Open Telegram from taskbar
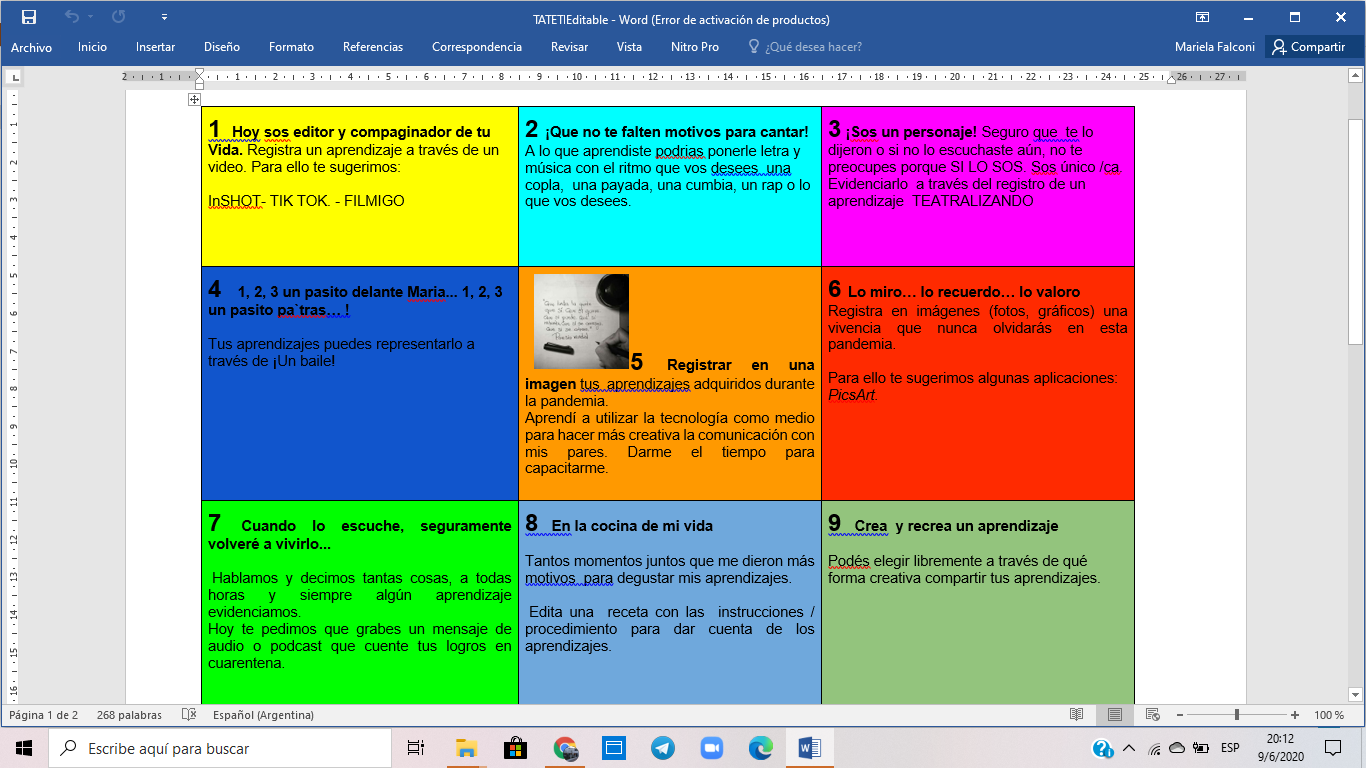Image resolution: width=1366 pixels, height=768 pixels. pos(662,748)
